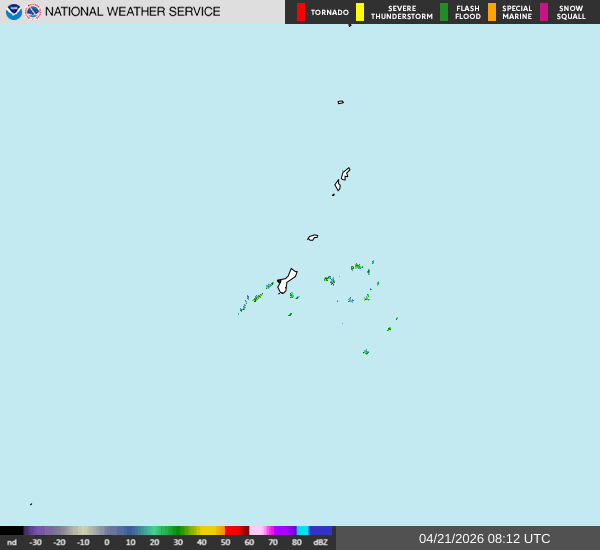
Task: Click the island of Guam on the map
Action: [287, 281]
